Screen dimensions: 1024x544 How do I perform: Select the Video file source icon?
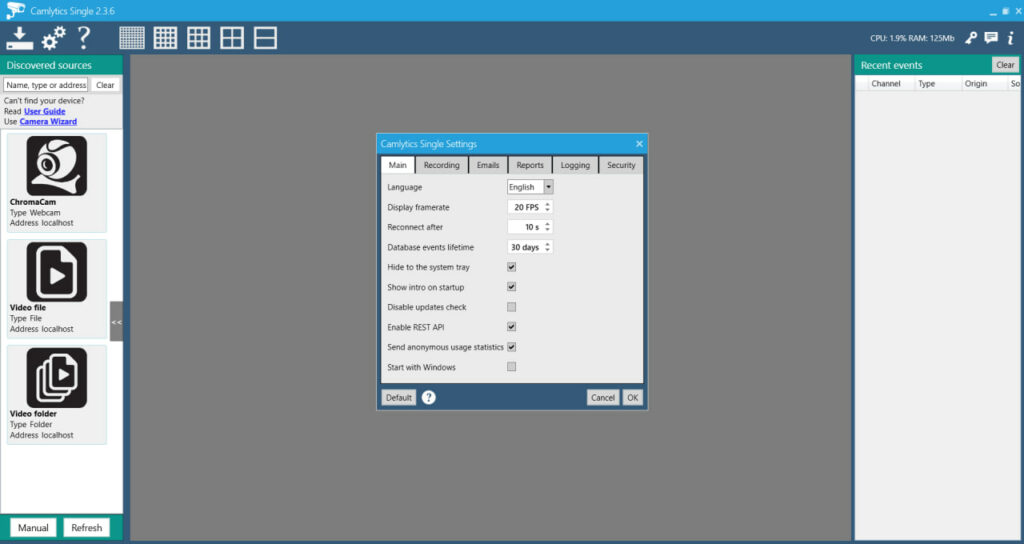(57, 272)
